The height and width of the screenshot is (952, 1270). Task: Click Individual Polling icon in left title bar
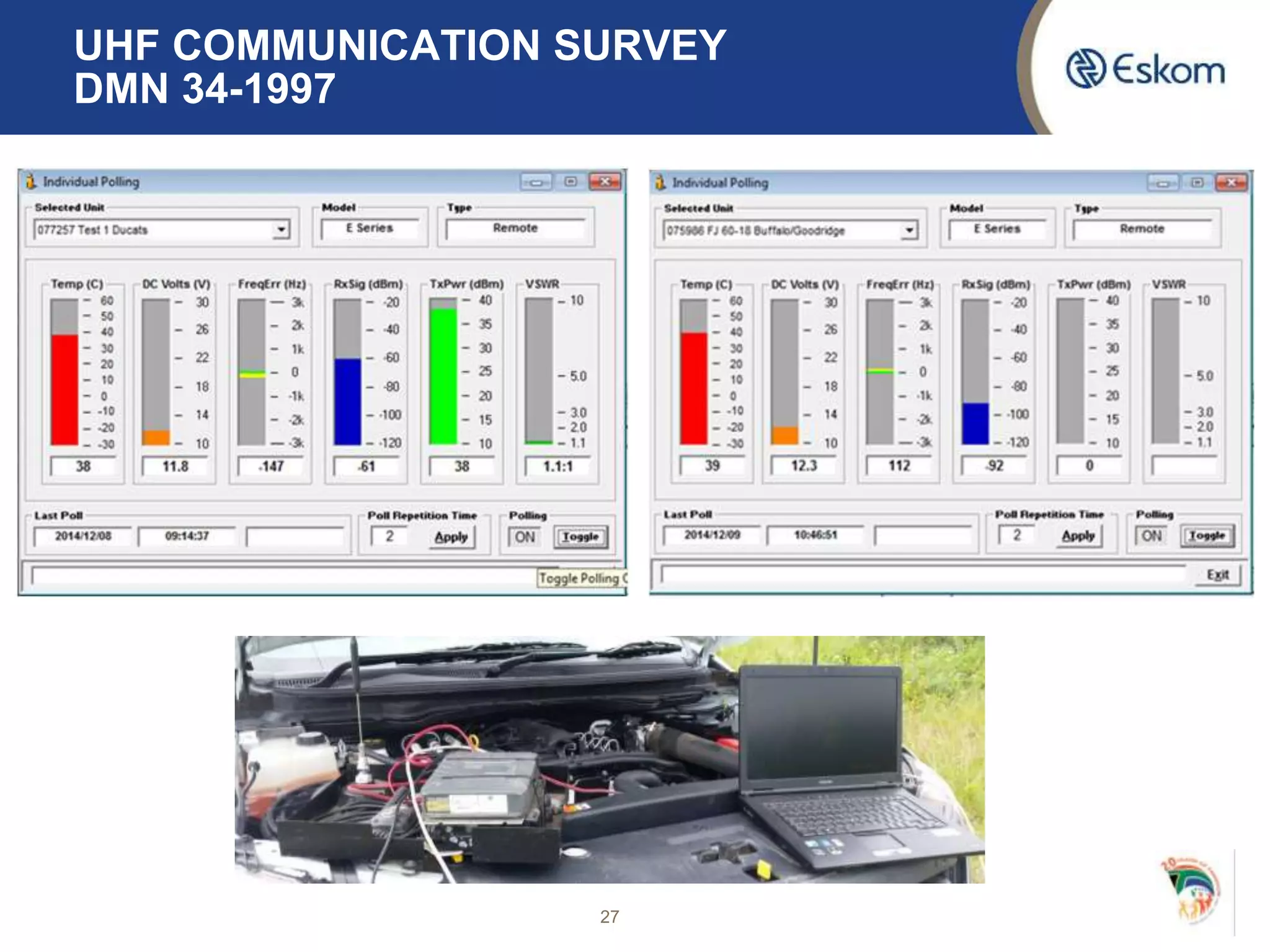(x=31, y=182)
